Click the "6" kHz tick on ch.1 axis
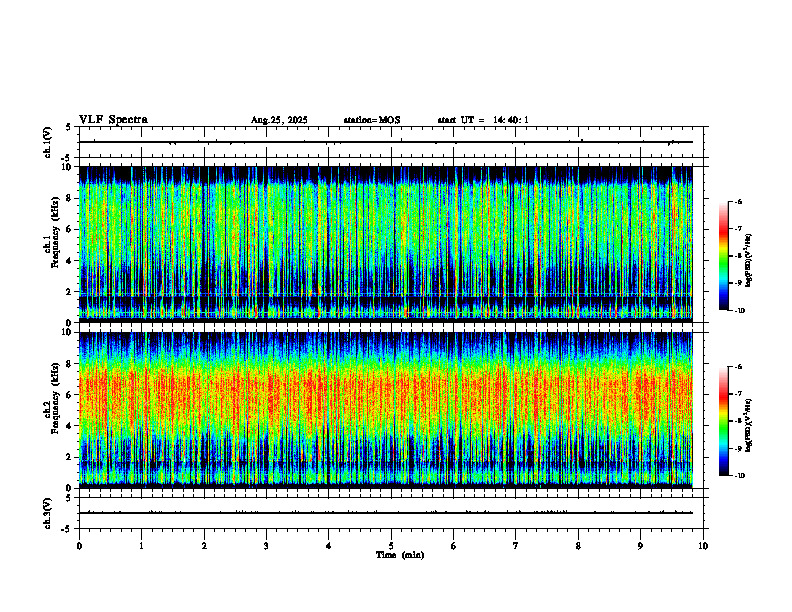792x612 pixels. [x=70, y=229]
